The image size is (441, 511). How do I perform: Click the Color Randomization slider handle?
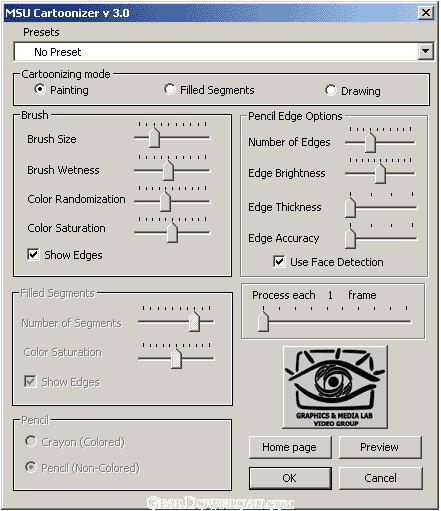pyautogui.click(x=165, y=201)
